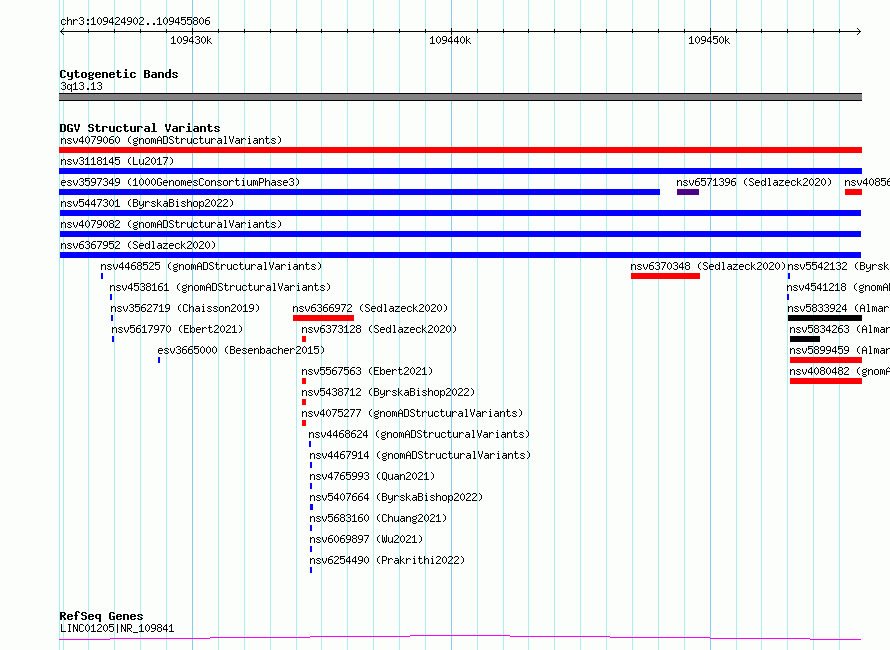Screen dimensions: 890x650
Task: Click the red nsv6370348 variant bar
Action: click(665, 276)
